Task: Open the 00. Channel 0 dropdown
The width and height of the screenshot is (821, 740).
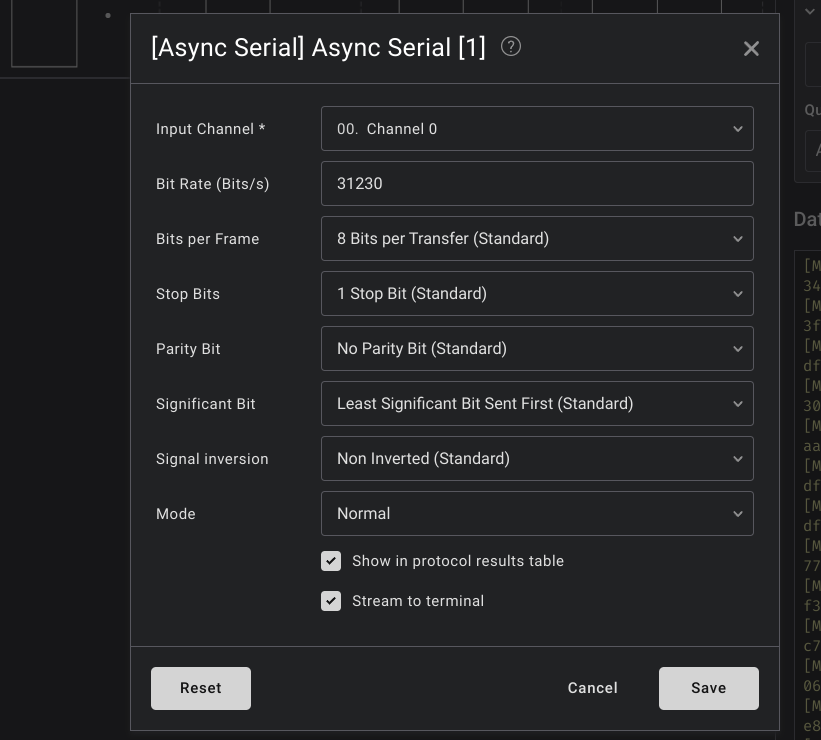Action: click(537, 129)
